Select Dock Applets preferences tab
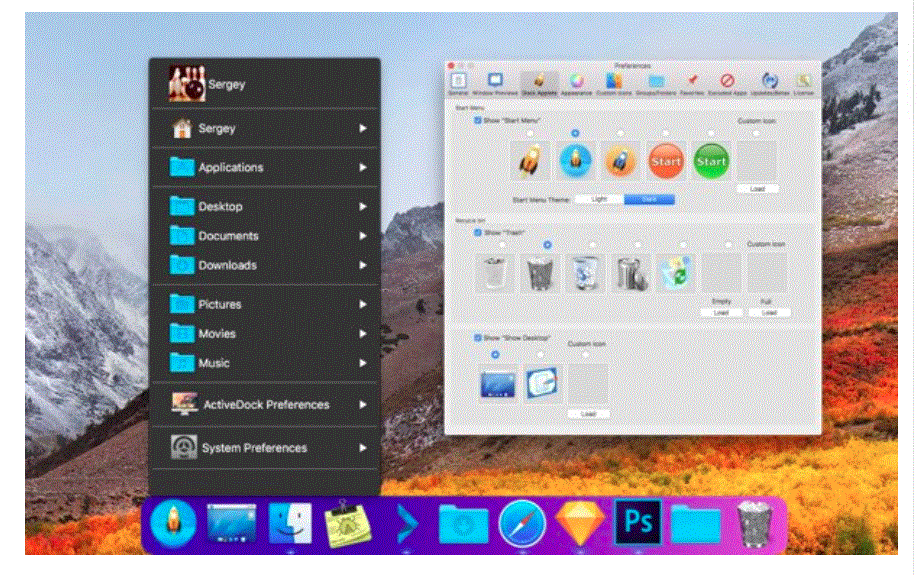Screen dimensions: 917x575 click(539, 83)
